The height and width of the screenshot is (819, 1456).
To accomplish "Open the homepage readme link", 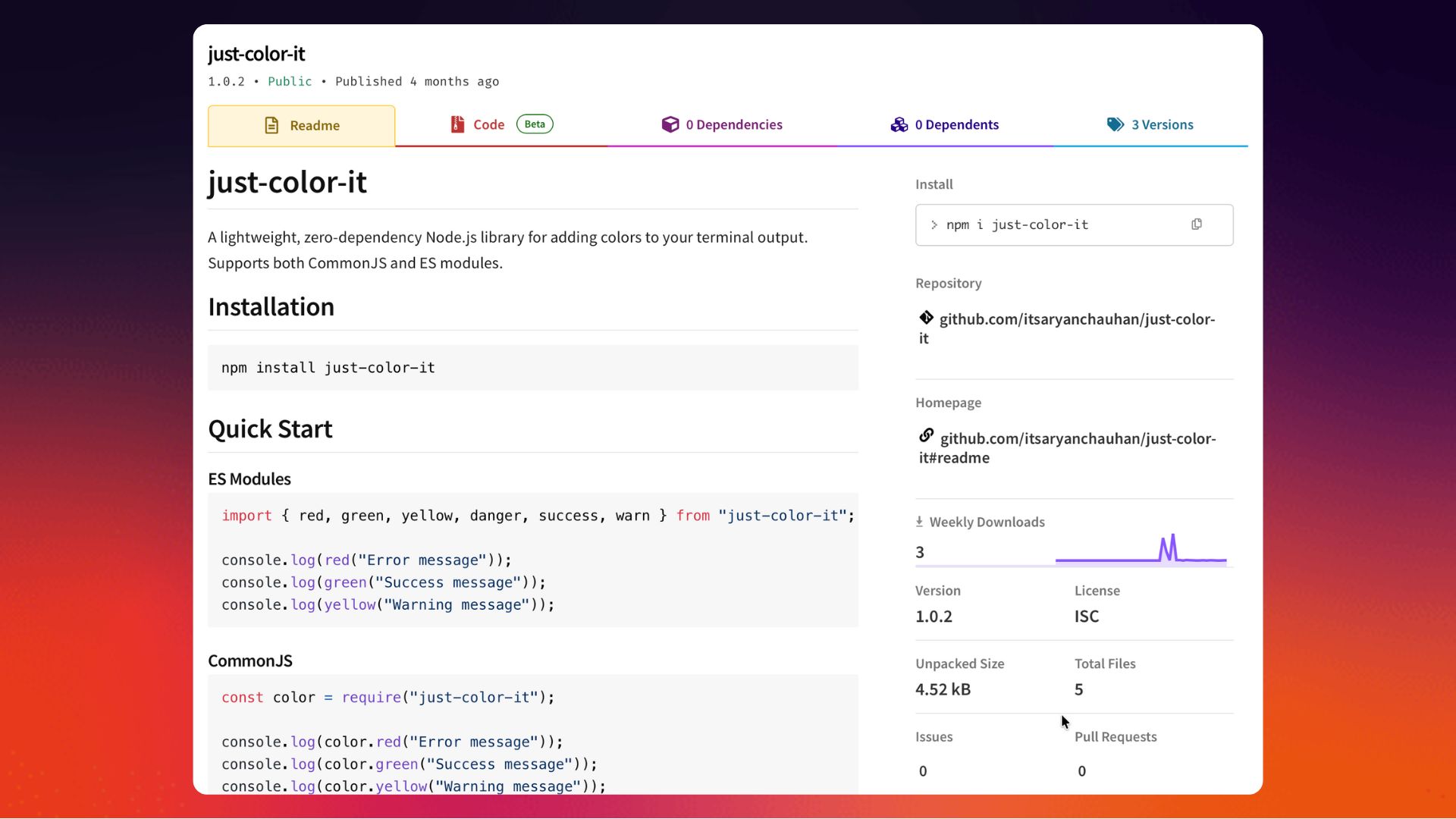I will pos(1077,439).
